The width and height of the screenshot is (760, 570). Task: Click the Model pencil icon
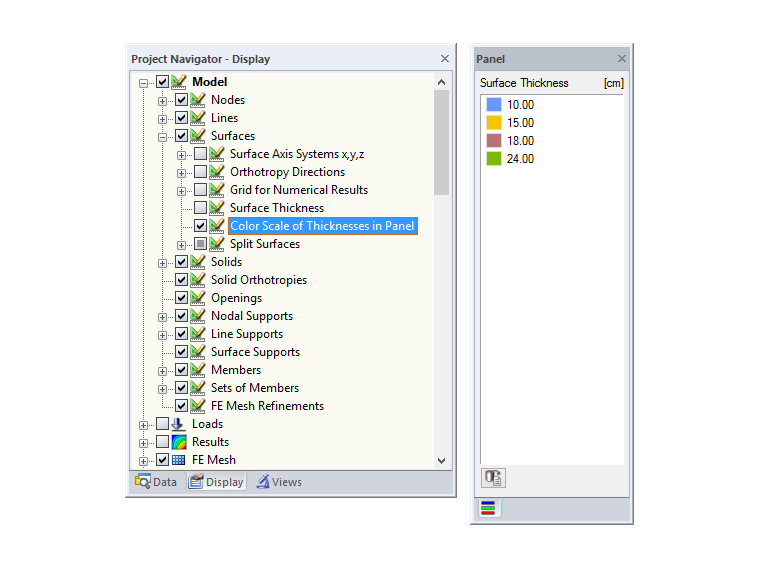(179, 81)
